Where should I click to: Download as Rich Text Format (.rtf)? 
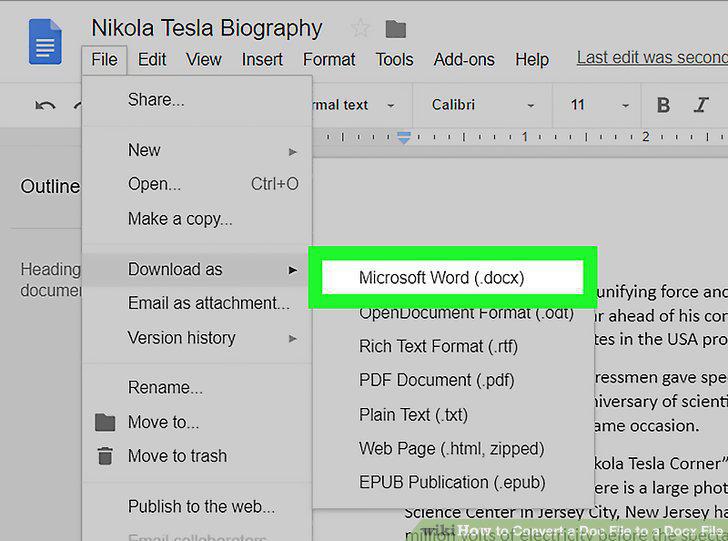454,346
